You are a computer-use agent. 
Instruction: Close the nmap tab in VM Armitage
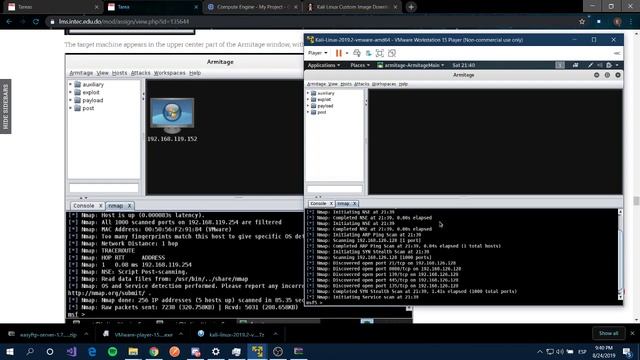354,203
